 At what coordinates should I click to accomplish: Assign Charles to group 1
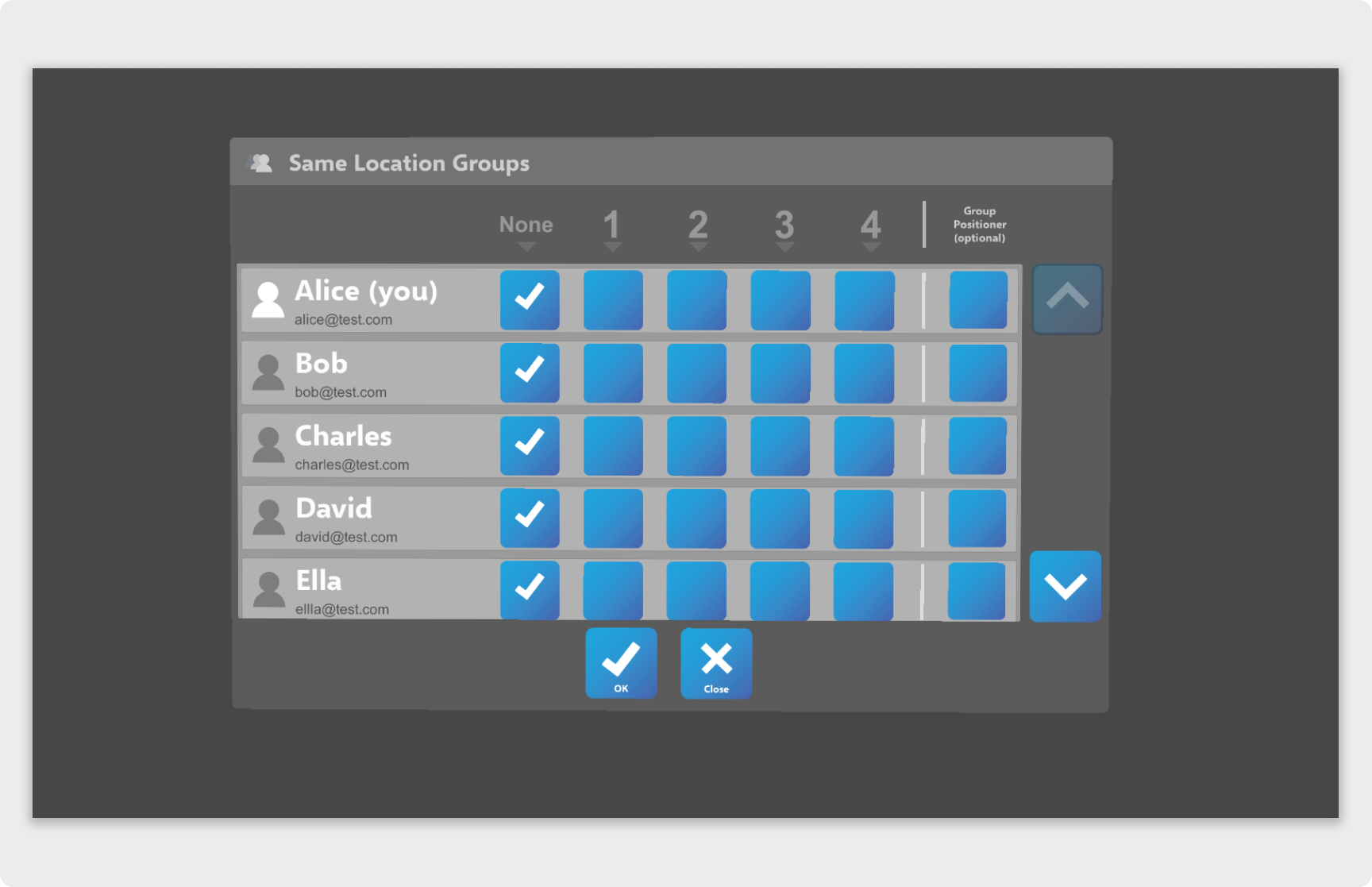pos(613,445)
